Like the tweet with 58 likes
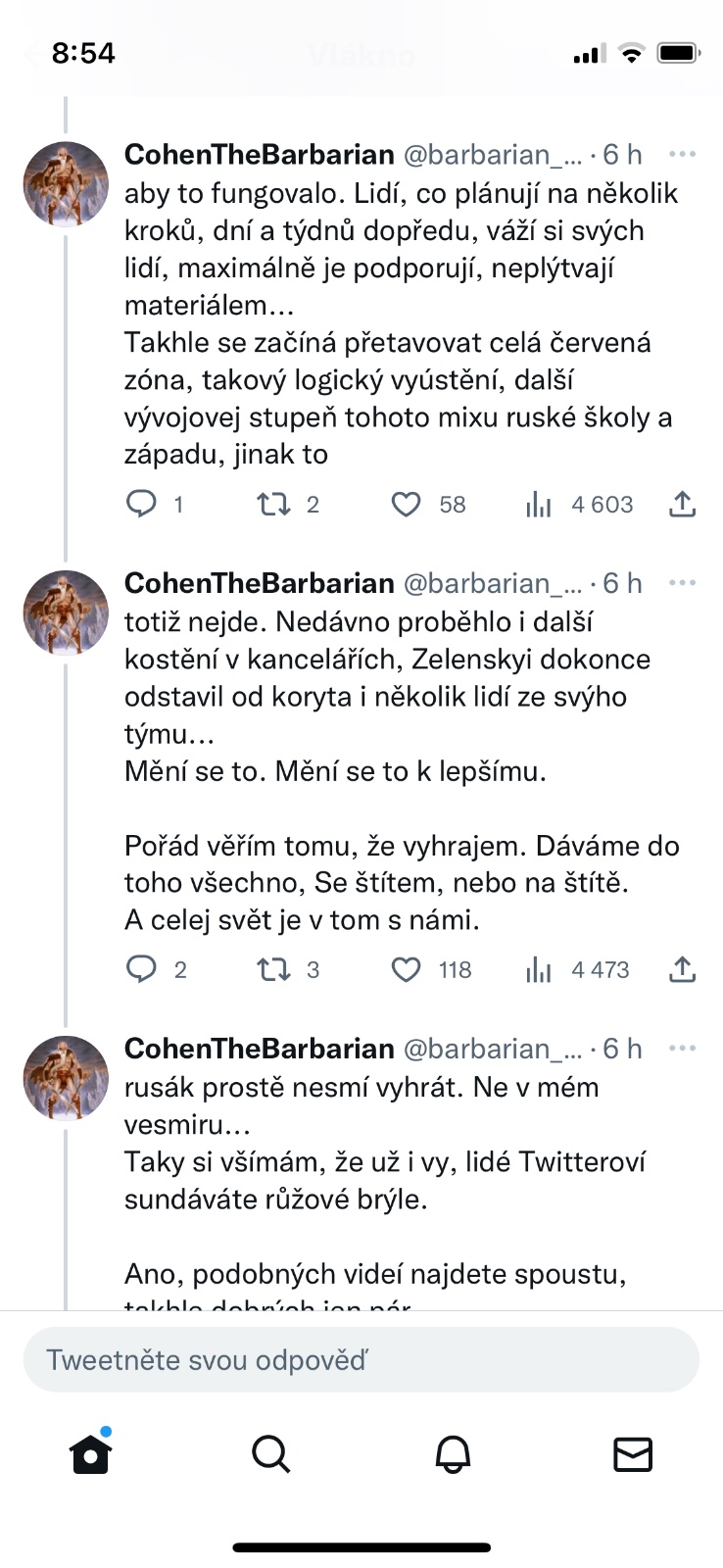 (406, 504)
